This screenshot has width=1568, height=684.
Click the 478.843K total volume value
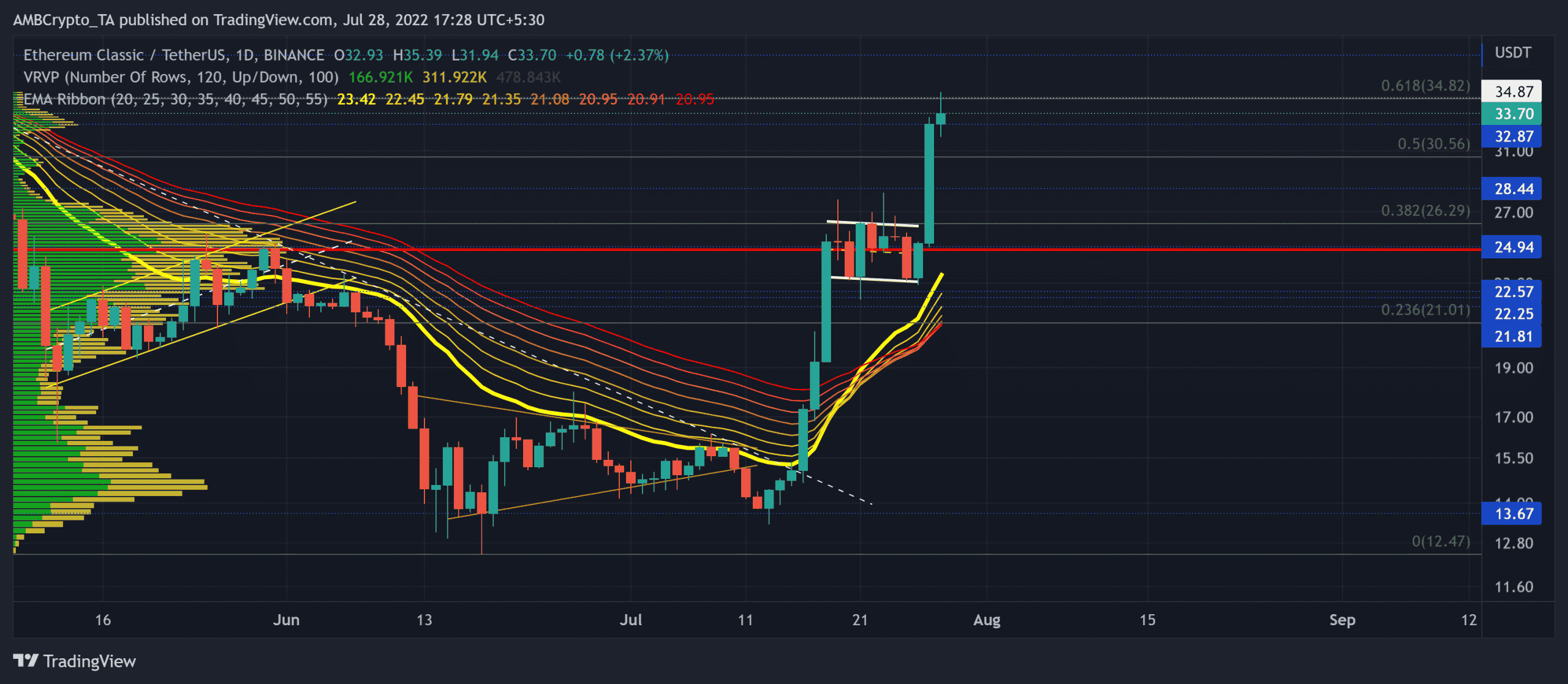[529, 77]
